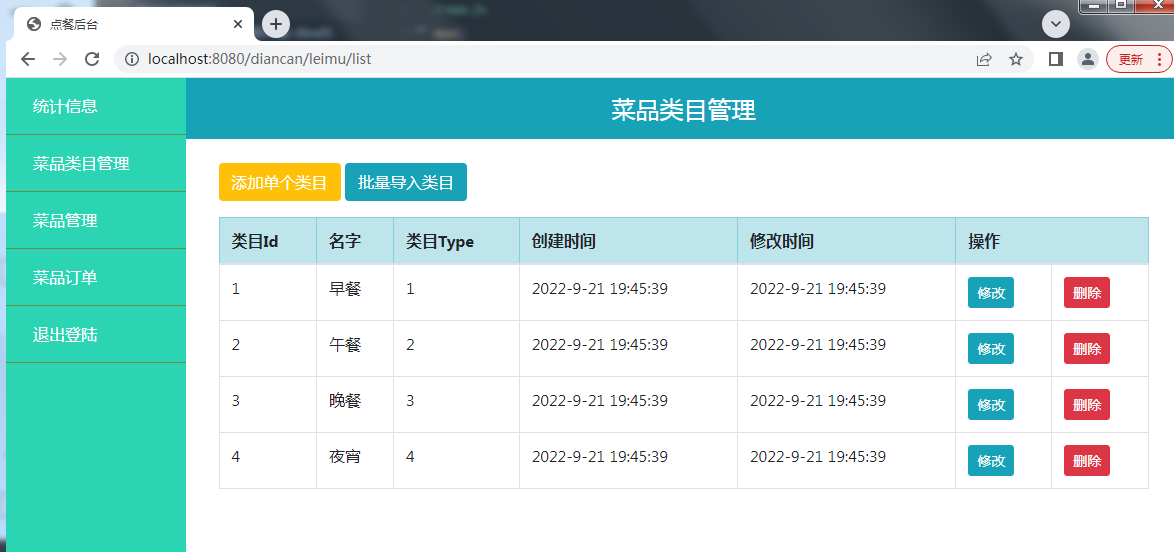Toggle the browser side panel icon
The width and height of the screenshot is (1174, 552).
pos(1055,59)
